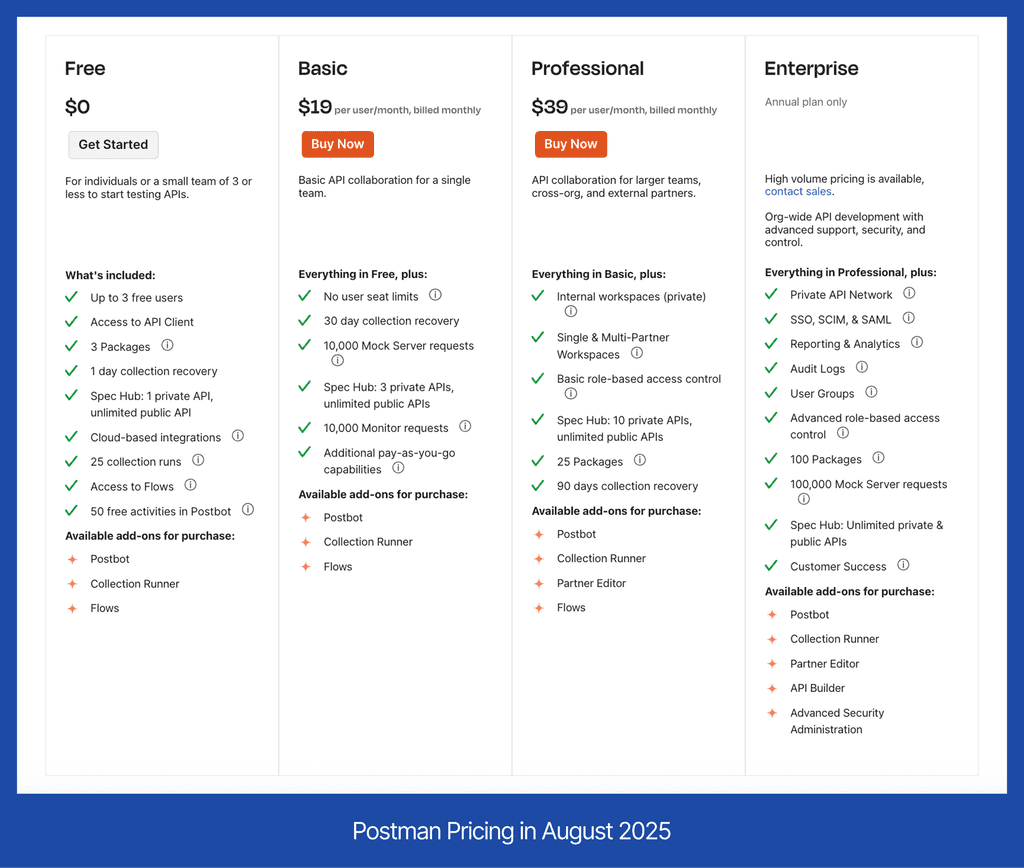This screenshot has height=868, width=1024.
Task: Open info for Additional pay-as-you-go capabilities
Action: tap(397, 467)
